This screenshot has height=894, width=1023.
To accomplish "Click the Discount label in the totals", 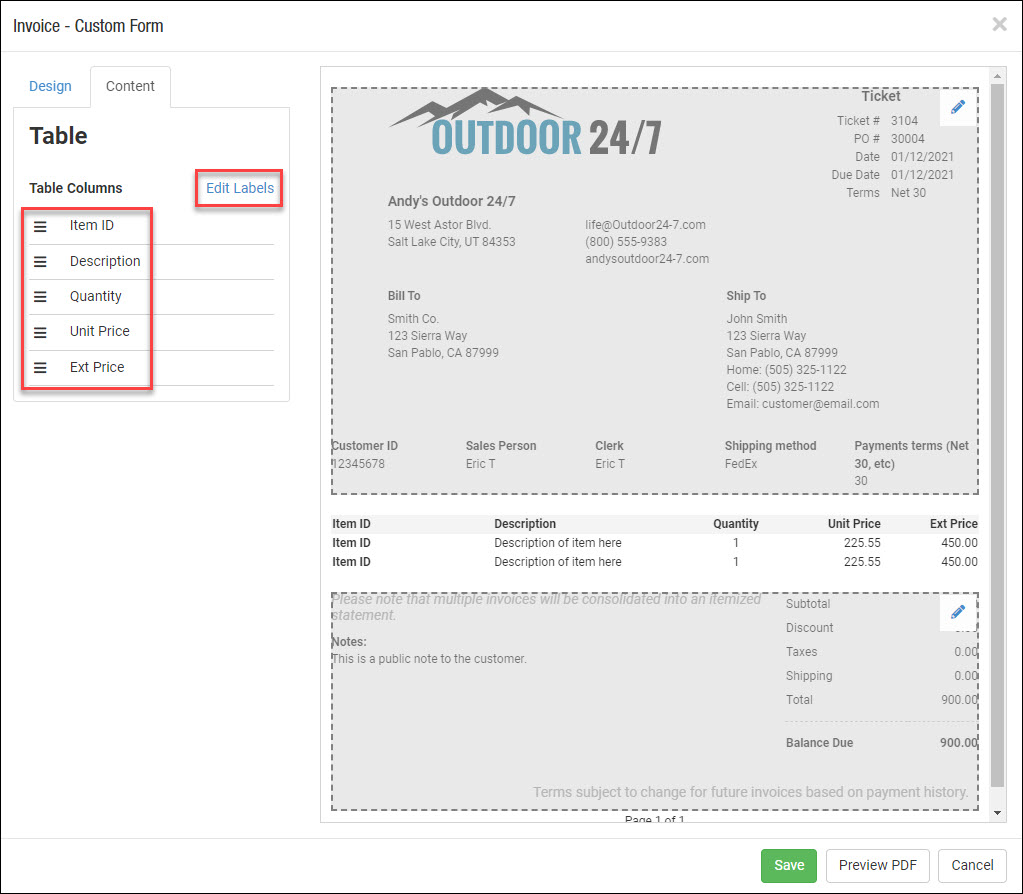I will click(810, 628).
